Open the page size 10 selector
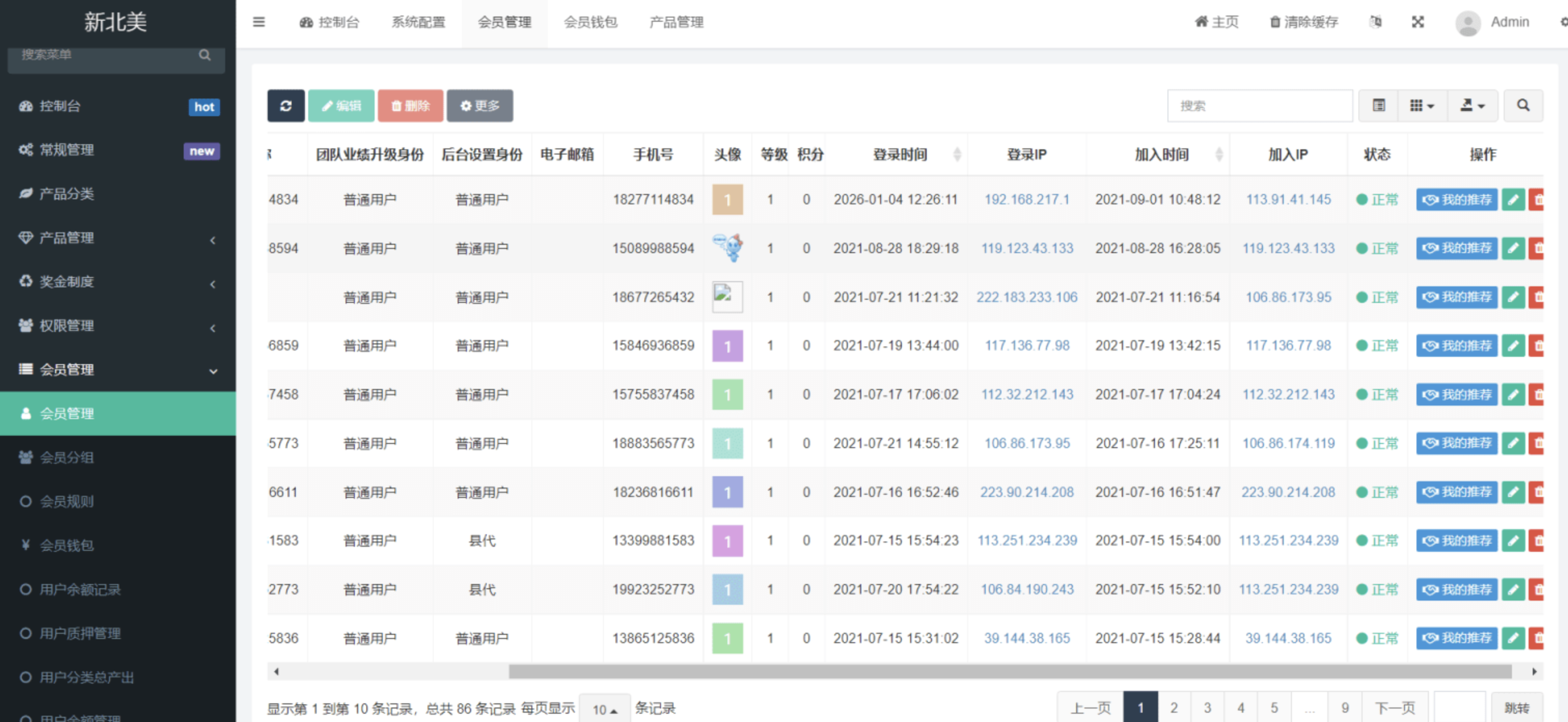Viewport: 1568px width, 722px height. coord(604,708)
